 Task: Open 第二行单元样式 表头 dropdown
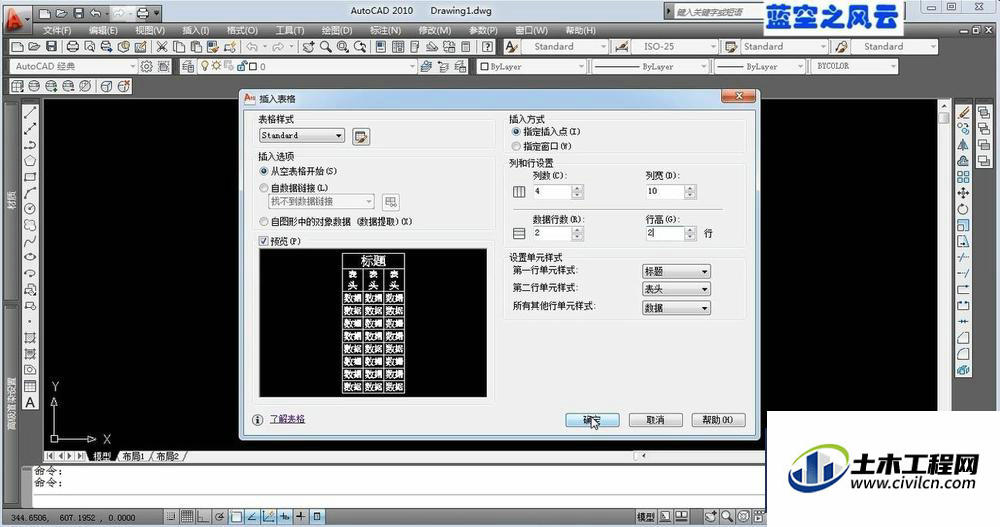(x=676, y=289)
